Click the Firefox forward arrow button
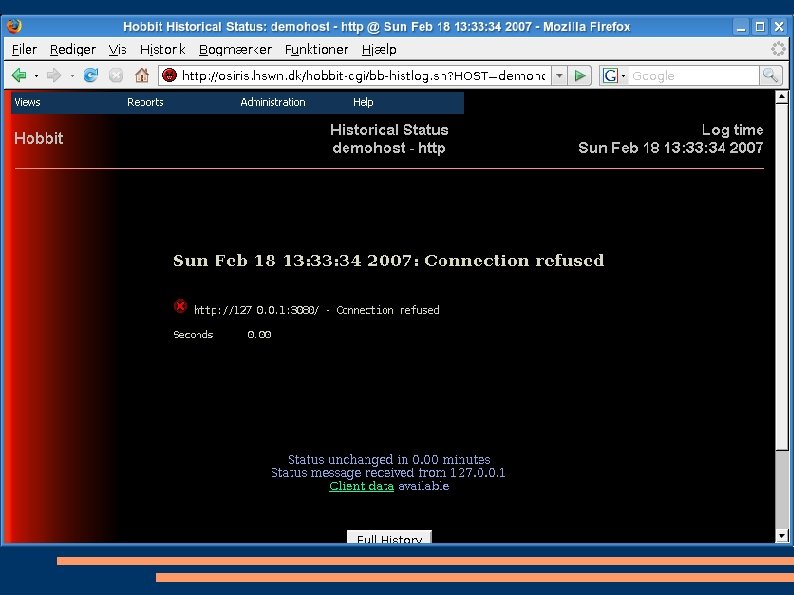 click(54, 75)
